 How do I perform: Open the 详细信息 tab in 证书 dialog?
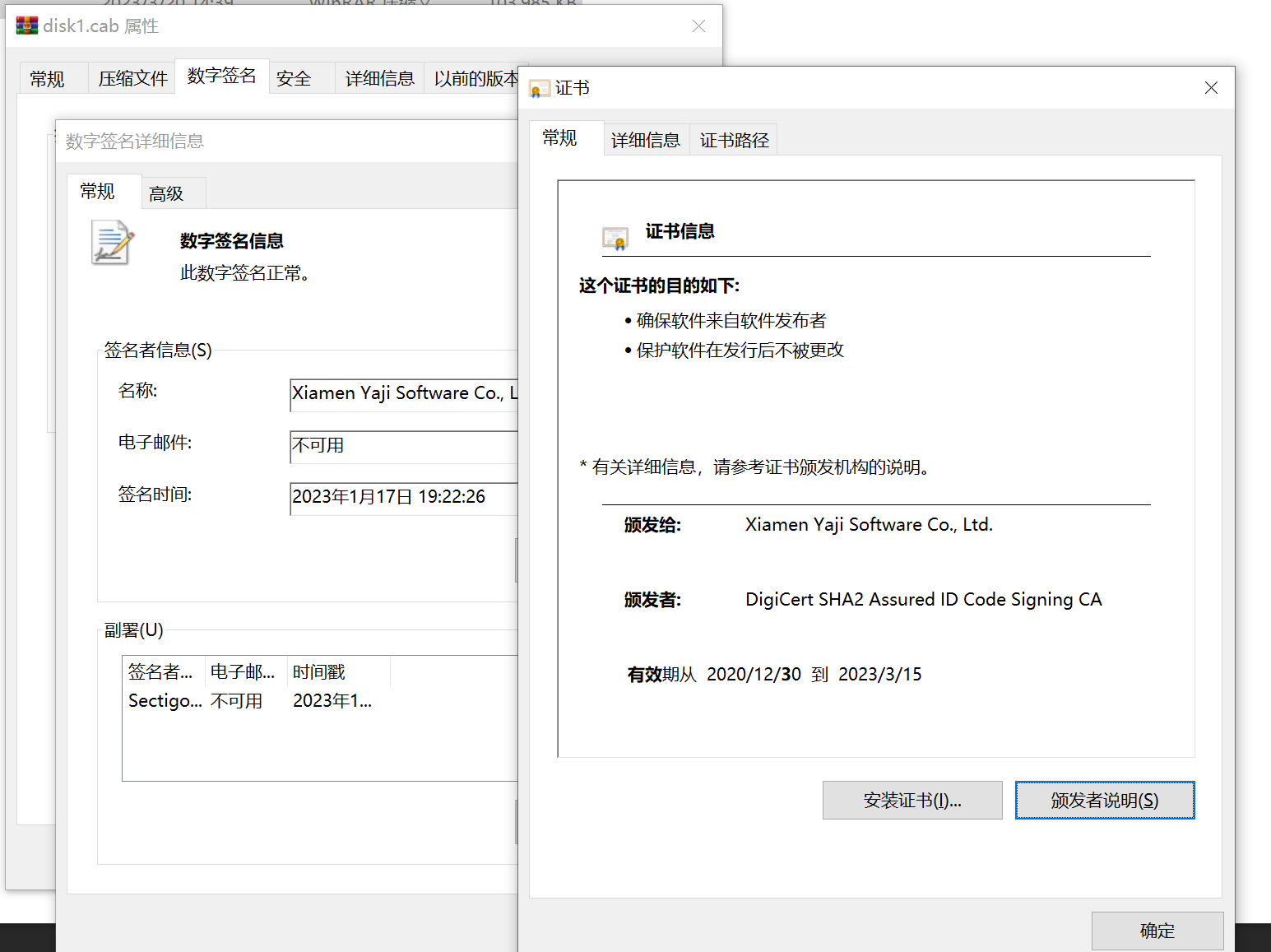pos(645,141)
